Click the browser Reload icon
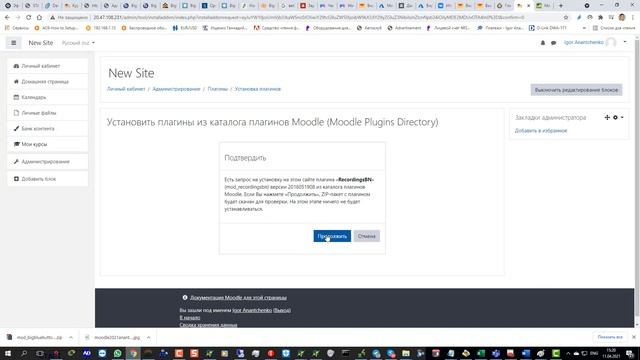This screenshot has height=360, width=640. pos(29,18)
